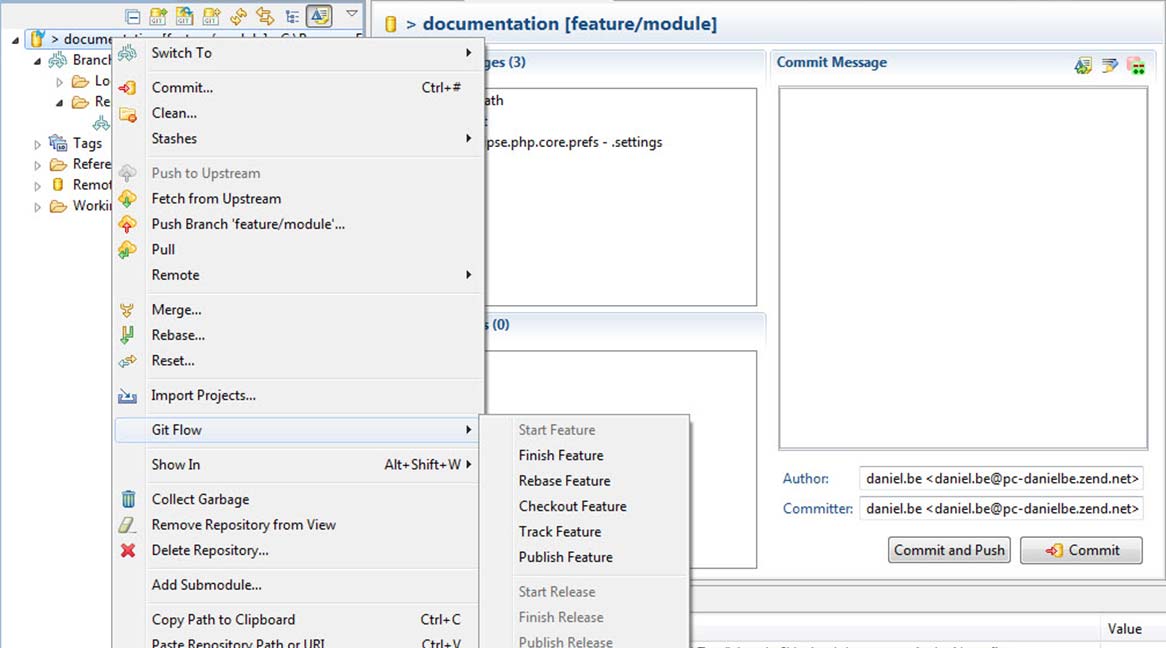The image size is (1166, 648).
Task: Click the Refresh icon in repositories toolbar
Action: coord(238,16)
